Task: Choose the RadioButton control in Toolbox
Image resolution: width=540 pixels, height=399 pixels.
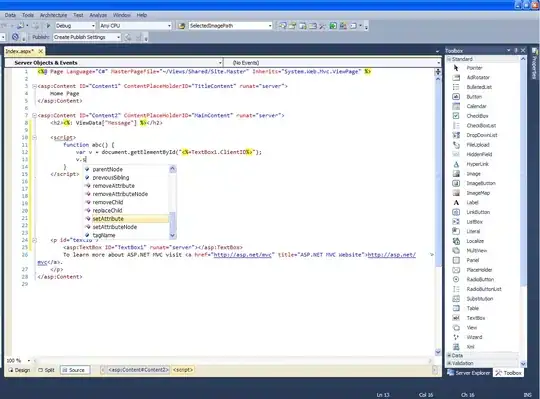Action: [x=473, y=279]
